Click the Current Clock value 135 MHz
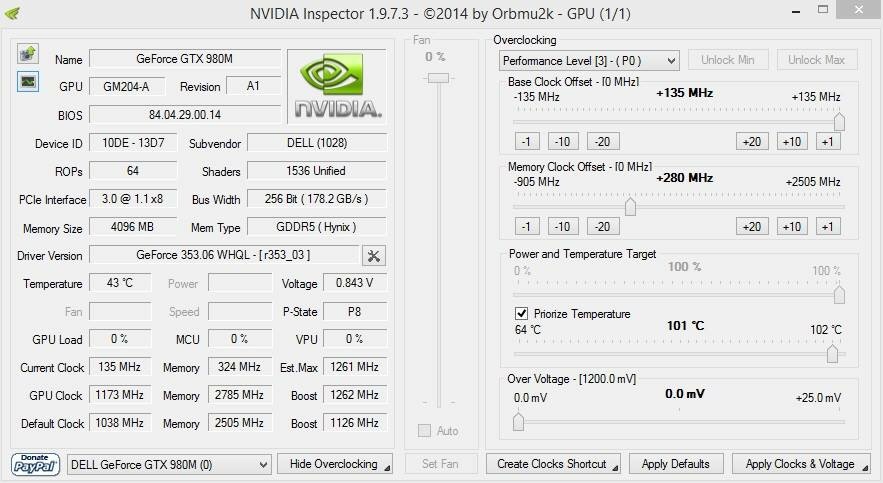 [120, 367]
